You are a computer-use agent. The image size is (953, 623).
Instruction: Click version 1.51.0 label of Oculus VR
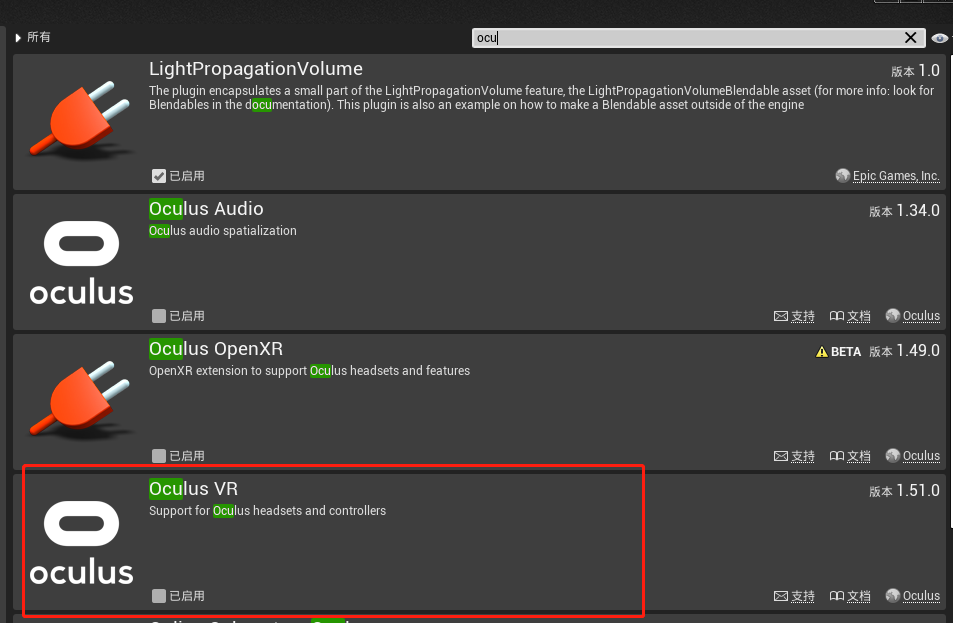(904, 490)
